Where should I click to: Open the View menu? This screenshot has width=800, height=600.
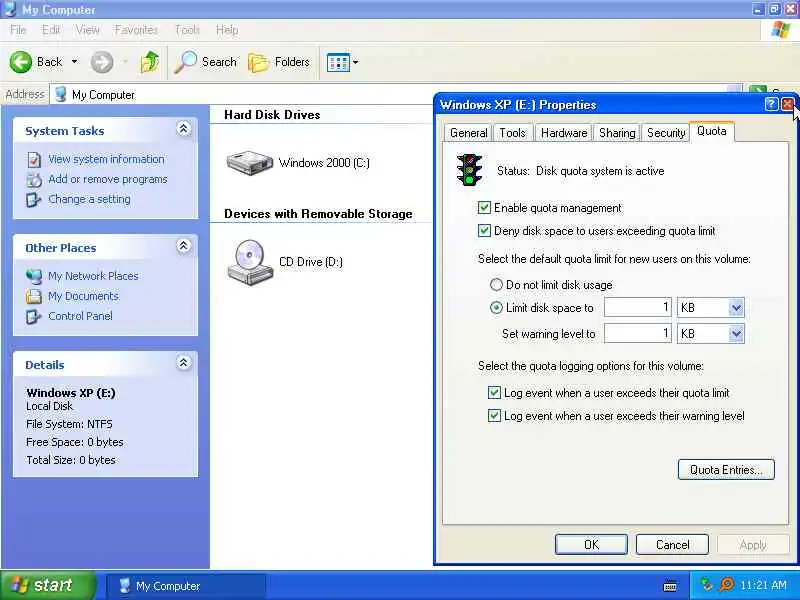point(87,30)
